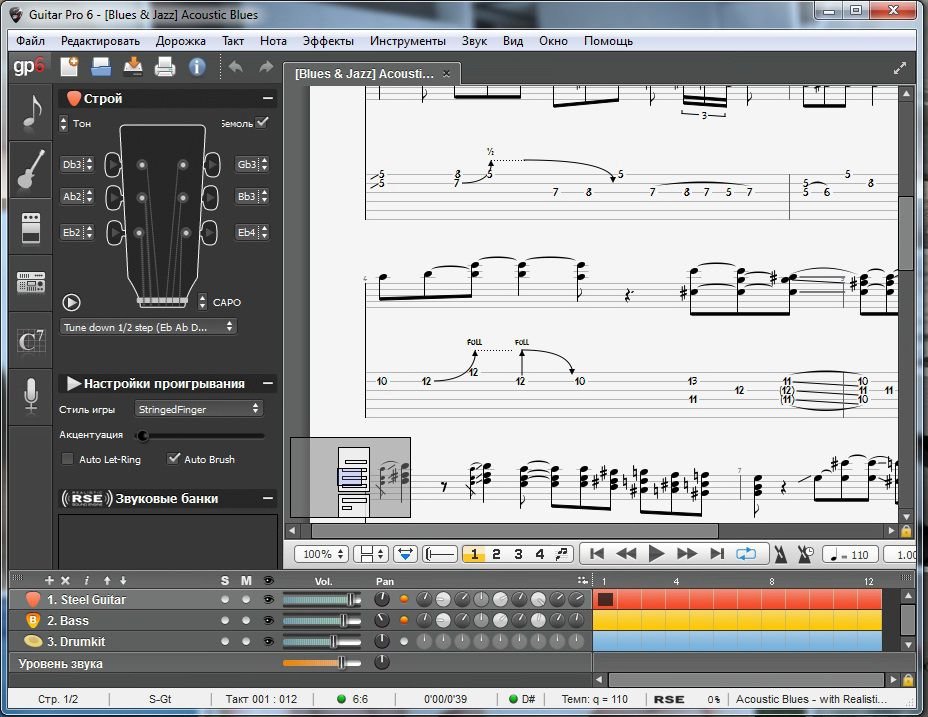Collapse the Настройки проигрывания panel
This screenshot has height=717, width=928.
[268, 384]
